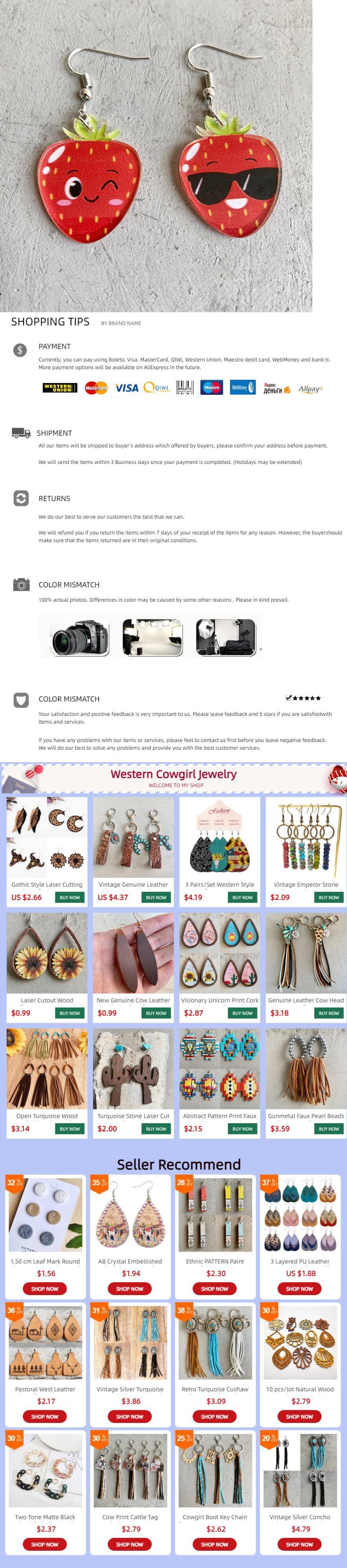The image size is (347, 1568).
Task: Click the Boleto barcode payment logo
Action: coord(184,387)
